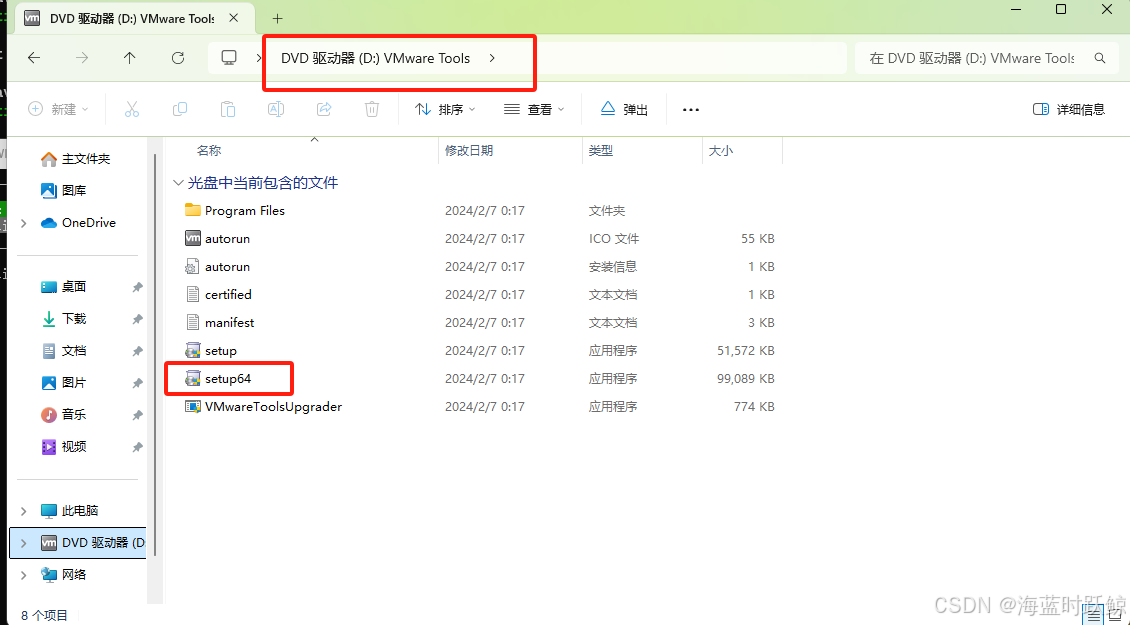Viewport: 1130px width, 625px height.
Task: Click the PC monitor icon in address bar
Action: [x=229, y=58]
